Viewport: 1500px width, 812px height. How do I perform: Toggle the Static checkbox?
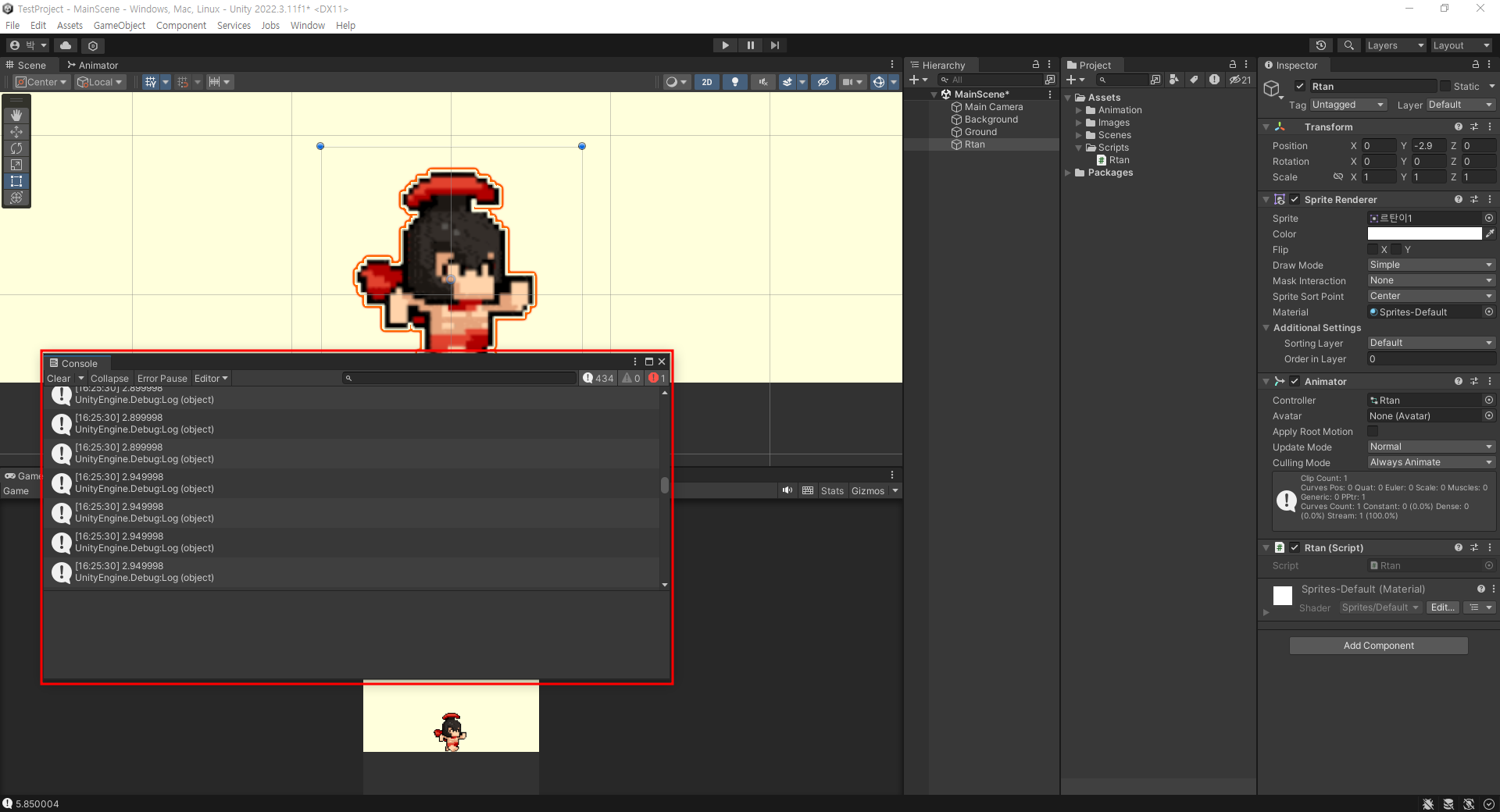pos(1445,87)
